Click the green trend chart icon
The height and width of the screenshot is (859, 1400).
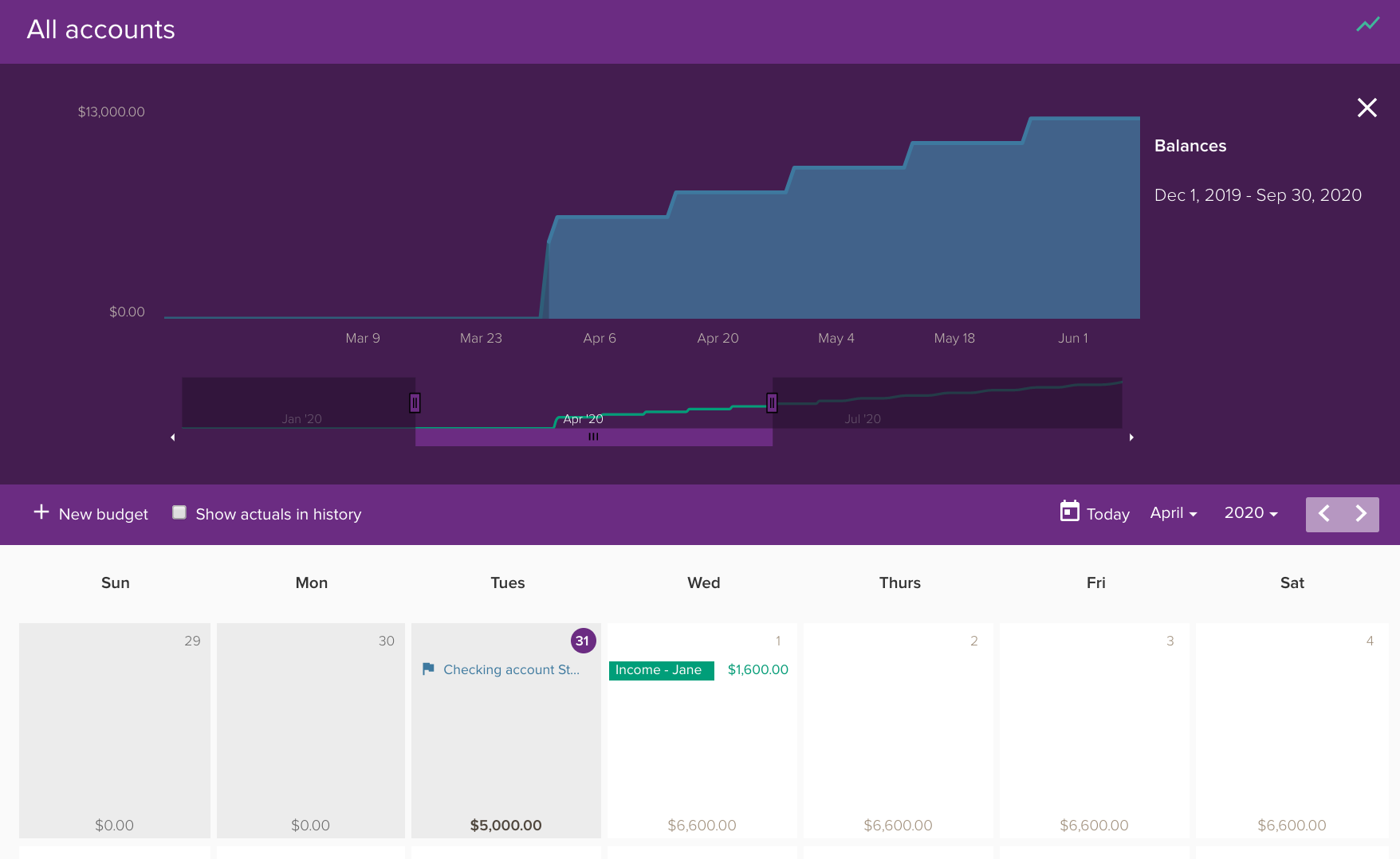pyautogui.click(x=1367, y=25)
